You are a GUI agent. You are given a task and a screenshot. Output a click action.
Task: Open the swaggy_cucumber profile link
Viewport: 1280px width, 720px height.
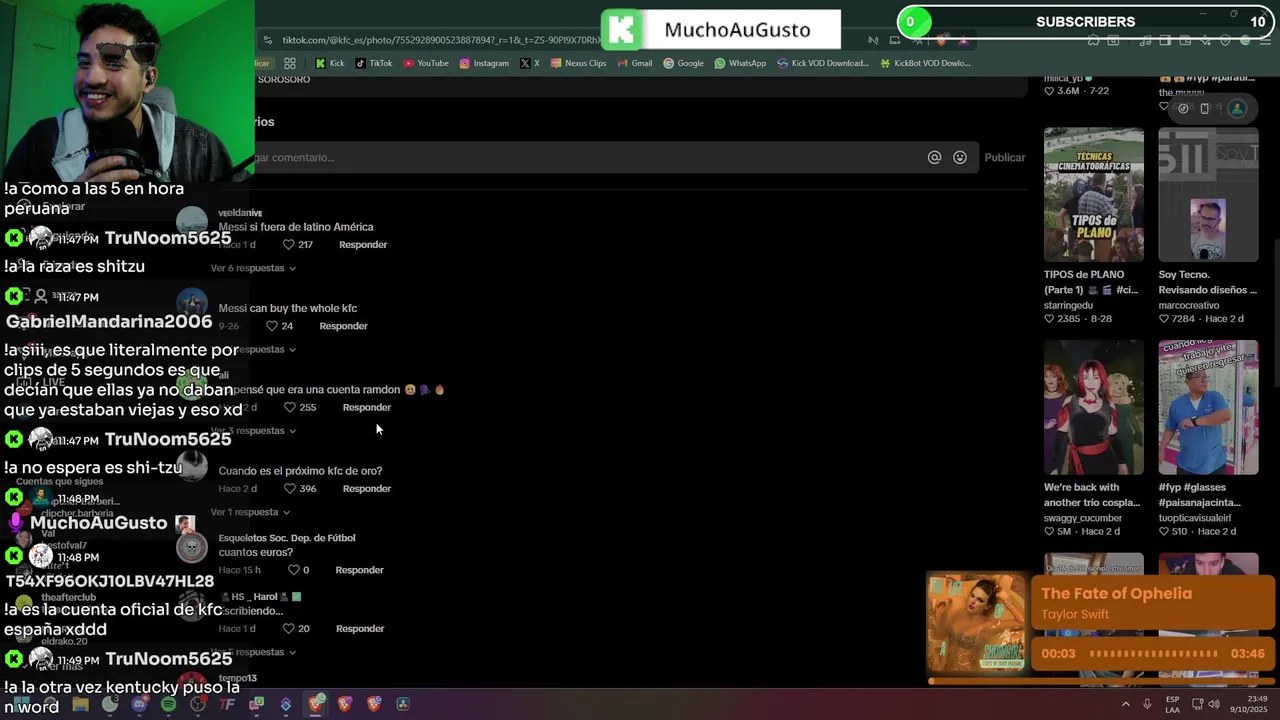1083,518
